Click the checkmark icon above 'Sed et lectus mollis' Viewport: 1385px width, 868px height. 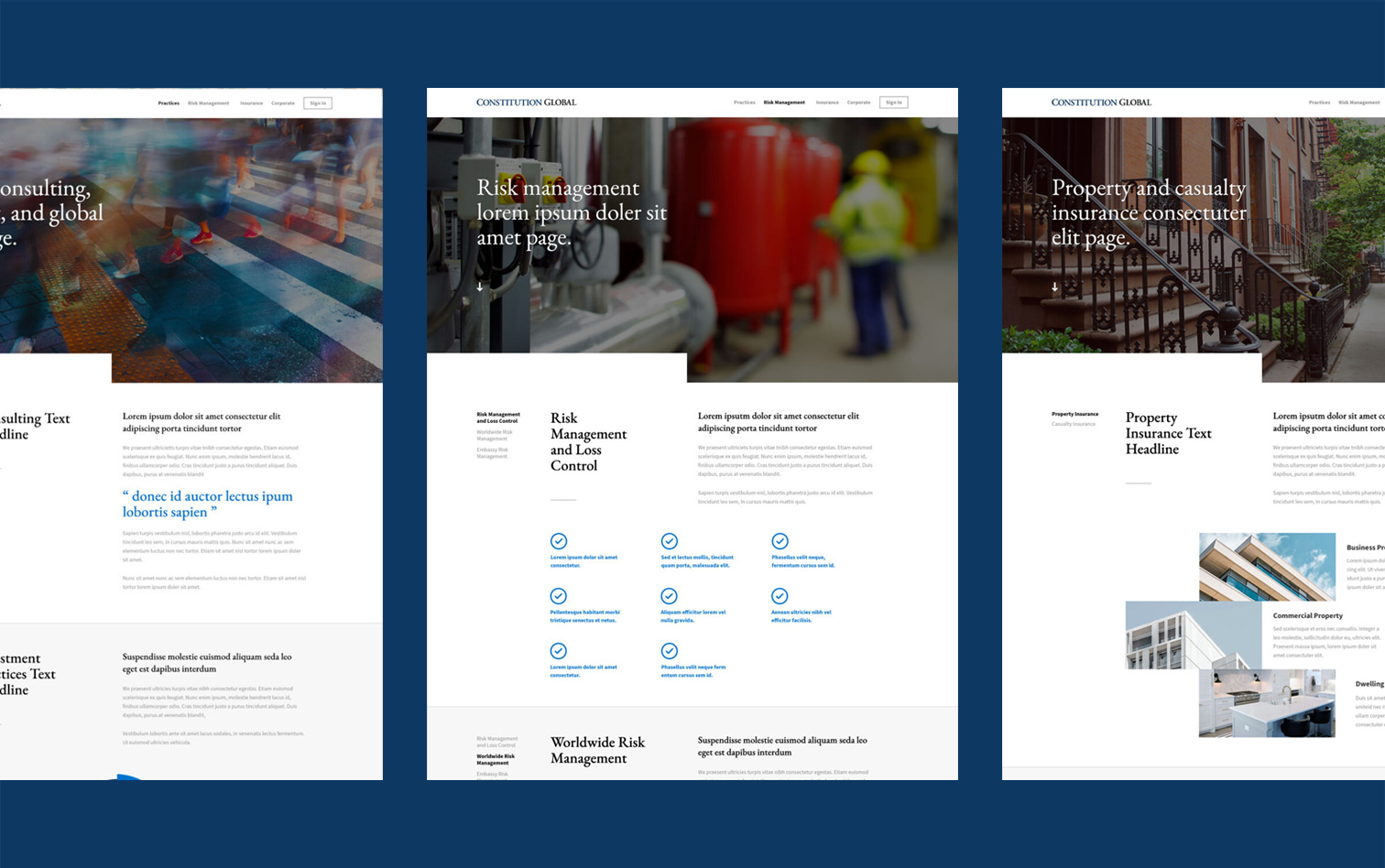[670, 541]
